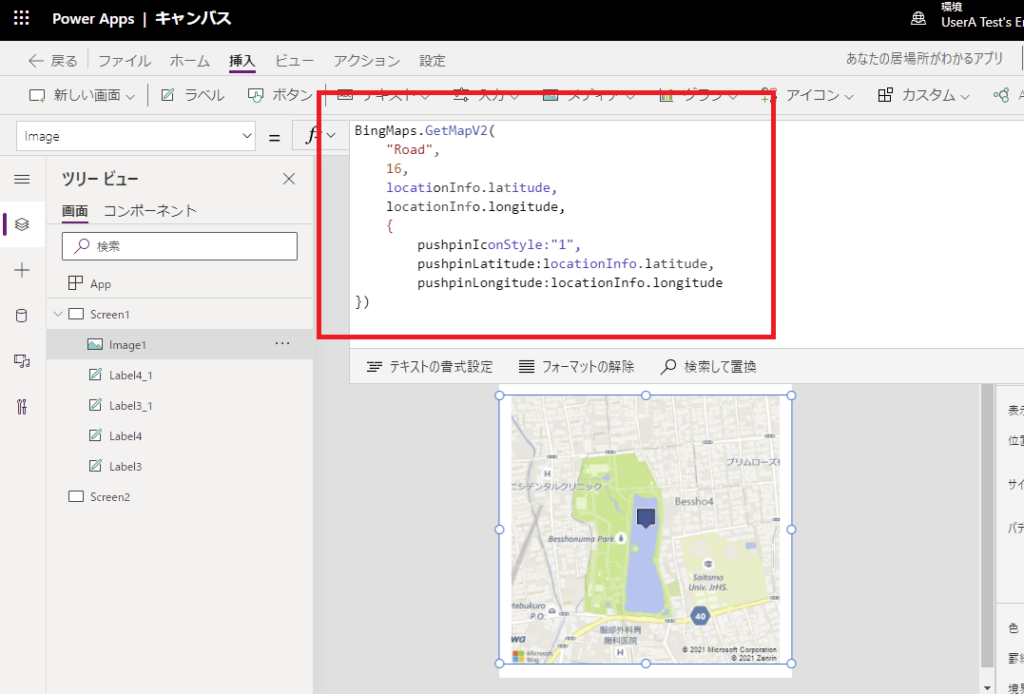The image size is (1024, 694).
Task: Open the 設定 tab
Action: coord(432,61)
